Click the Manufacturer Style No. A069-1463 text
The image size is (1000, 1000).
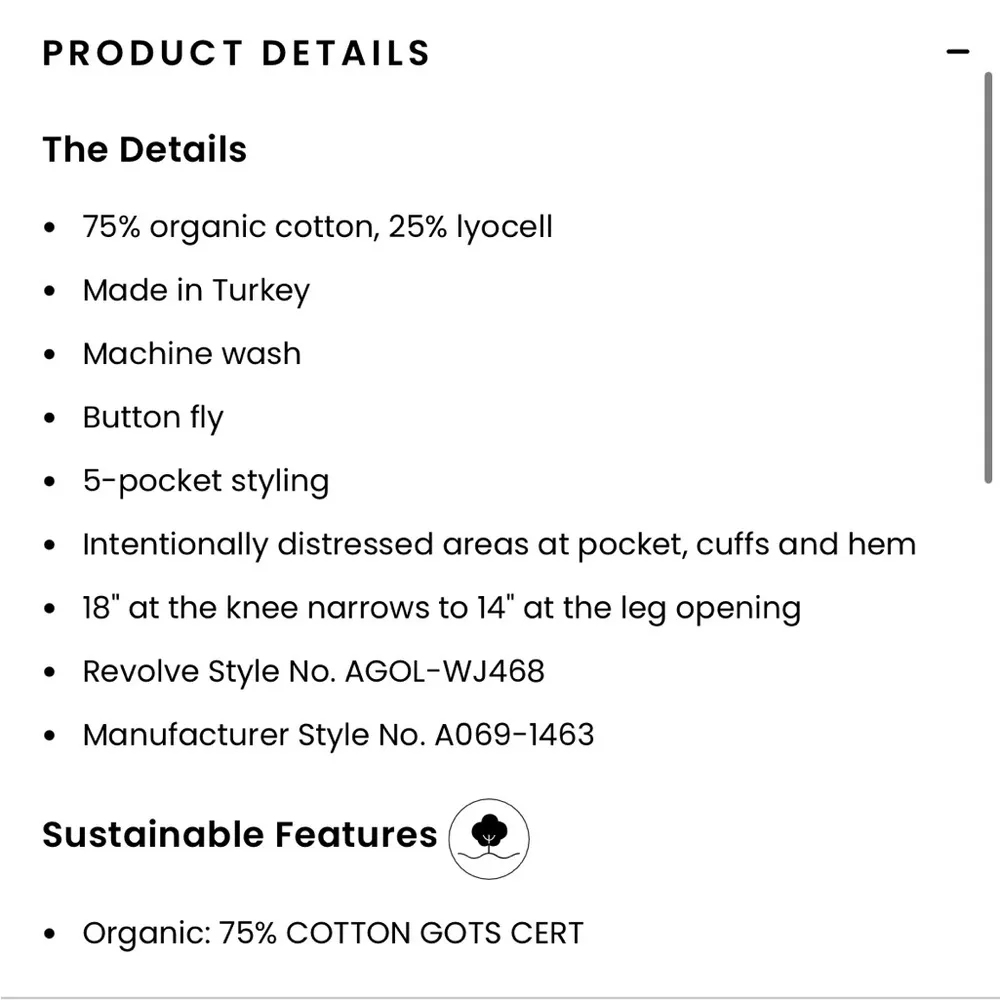(338, 734)
